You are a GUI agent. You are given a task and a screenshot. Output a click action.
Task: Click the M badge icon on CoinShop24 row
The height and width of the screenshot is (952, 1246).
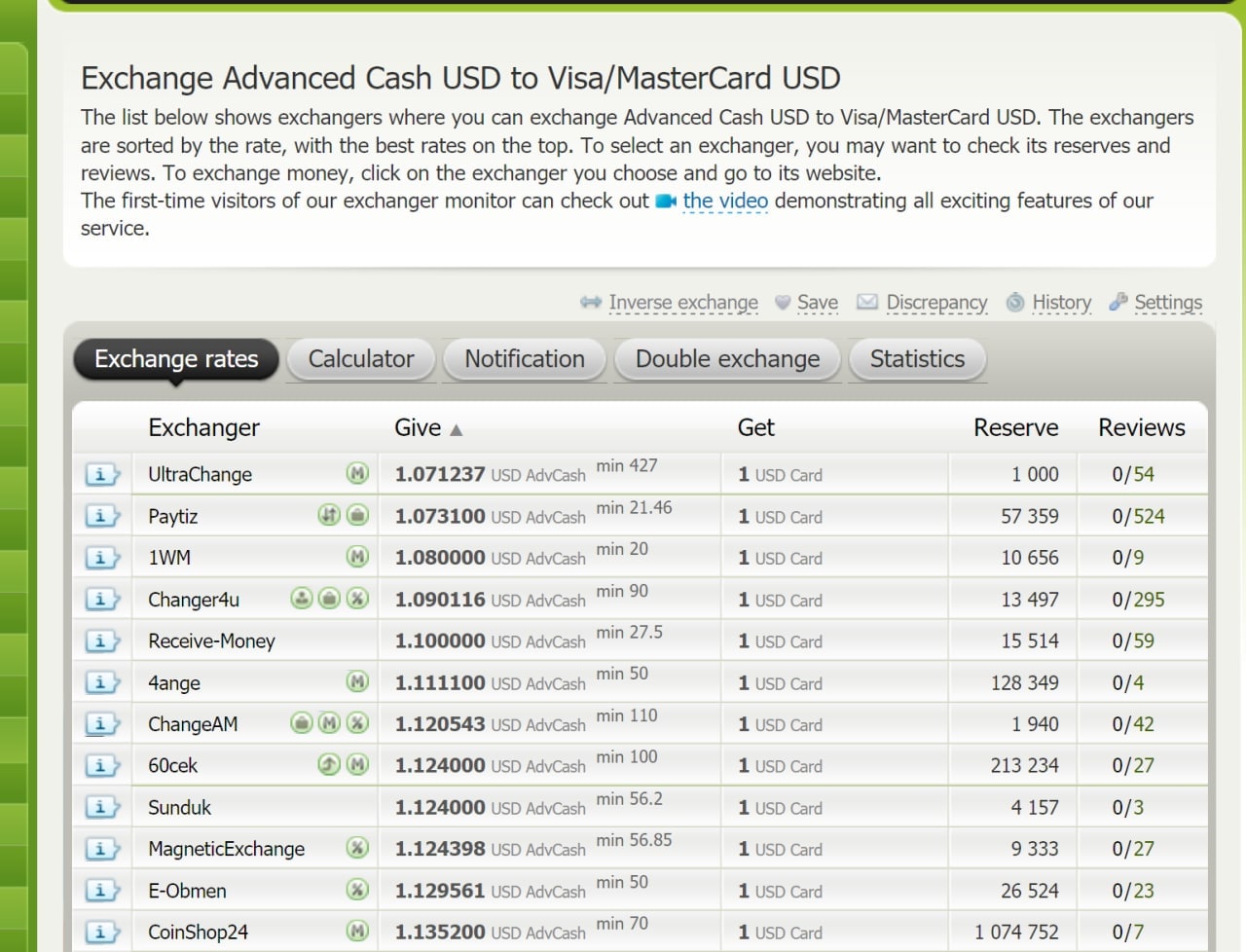(x=357, y=932)
